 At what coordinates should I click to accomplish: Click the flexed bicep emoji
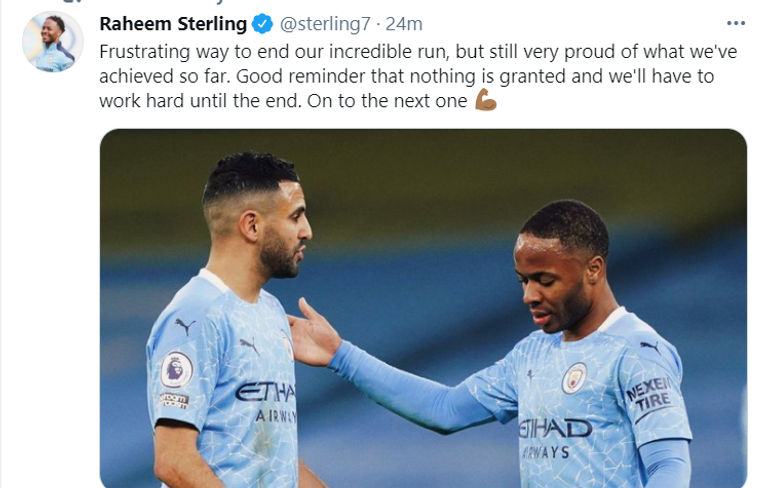point(486,100)
